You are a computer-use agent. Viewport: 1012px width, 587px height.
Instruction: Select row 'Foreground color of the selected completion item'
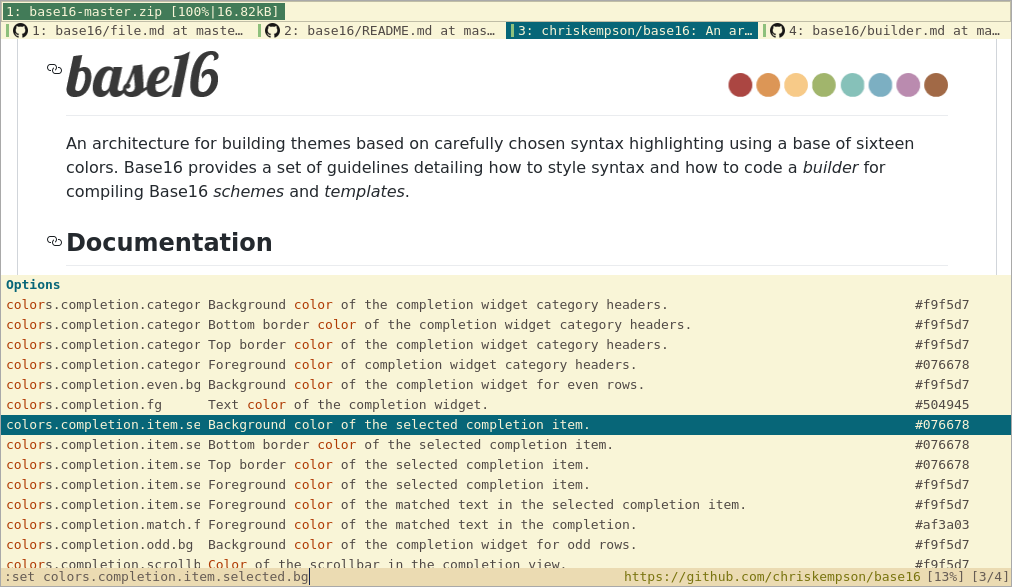[506, 484]
